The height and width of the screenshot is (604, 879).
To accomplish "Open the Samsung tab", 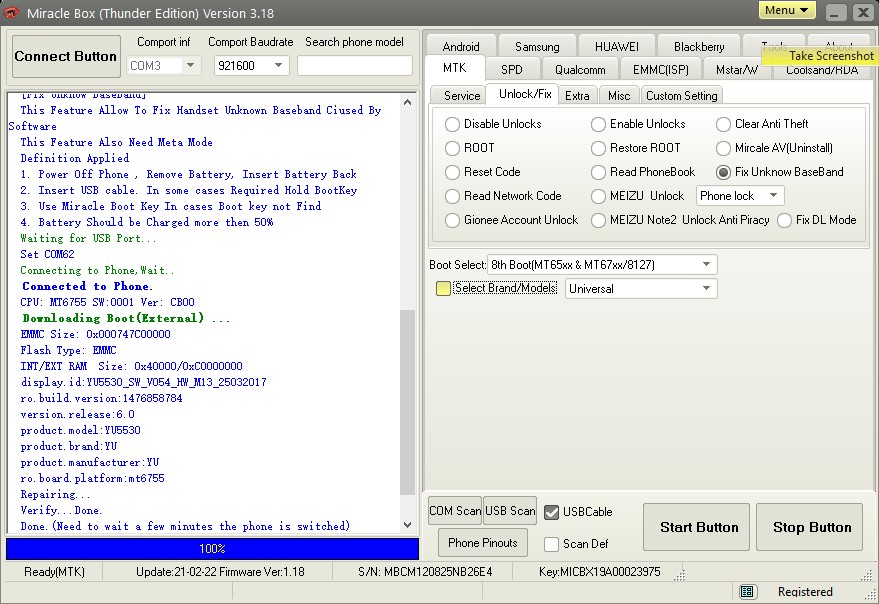I will 537,47.
